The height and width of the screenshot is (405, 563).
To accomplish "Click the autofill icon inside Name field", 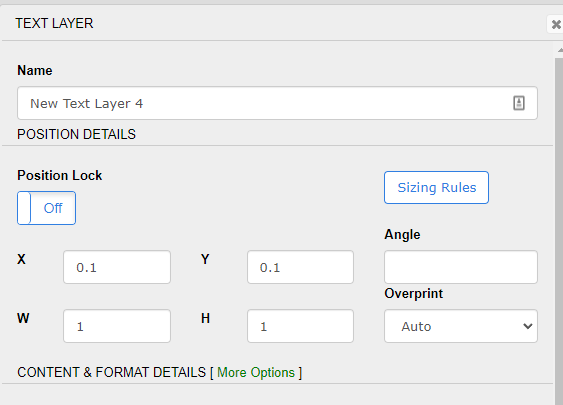I will point(518,103).
